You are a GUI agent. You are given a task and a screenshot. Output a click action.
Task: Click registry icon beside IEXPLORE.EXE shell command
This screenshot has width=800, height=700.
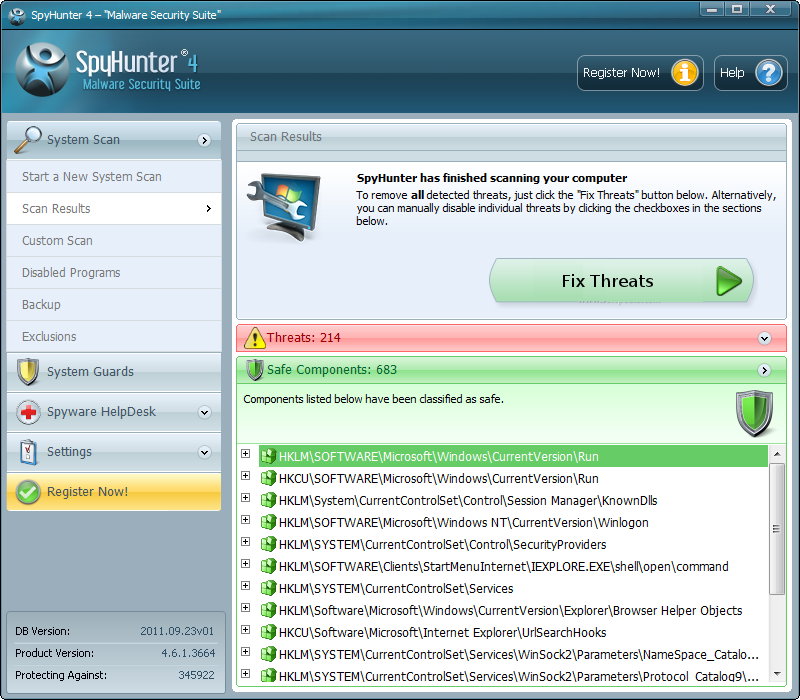[268, 566]
